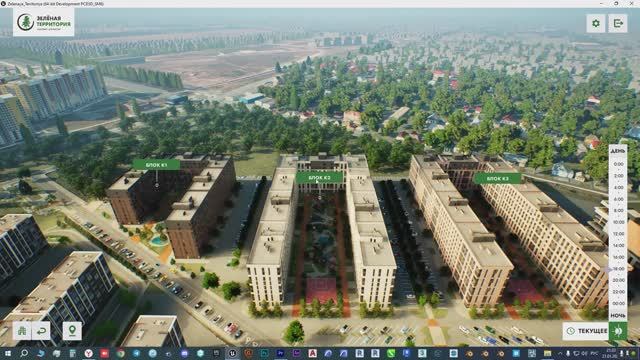Viewport: 640px width, 360px height.
Task: Open the Windows Start menu
Action: tap(8, 353)
